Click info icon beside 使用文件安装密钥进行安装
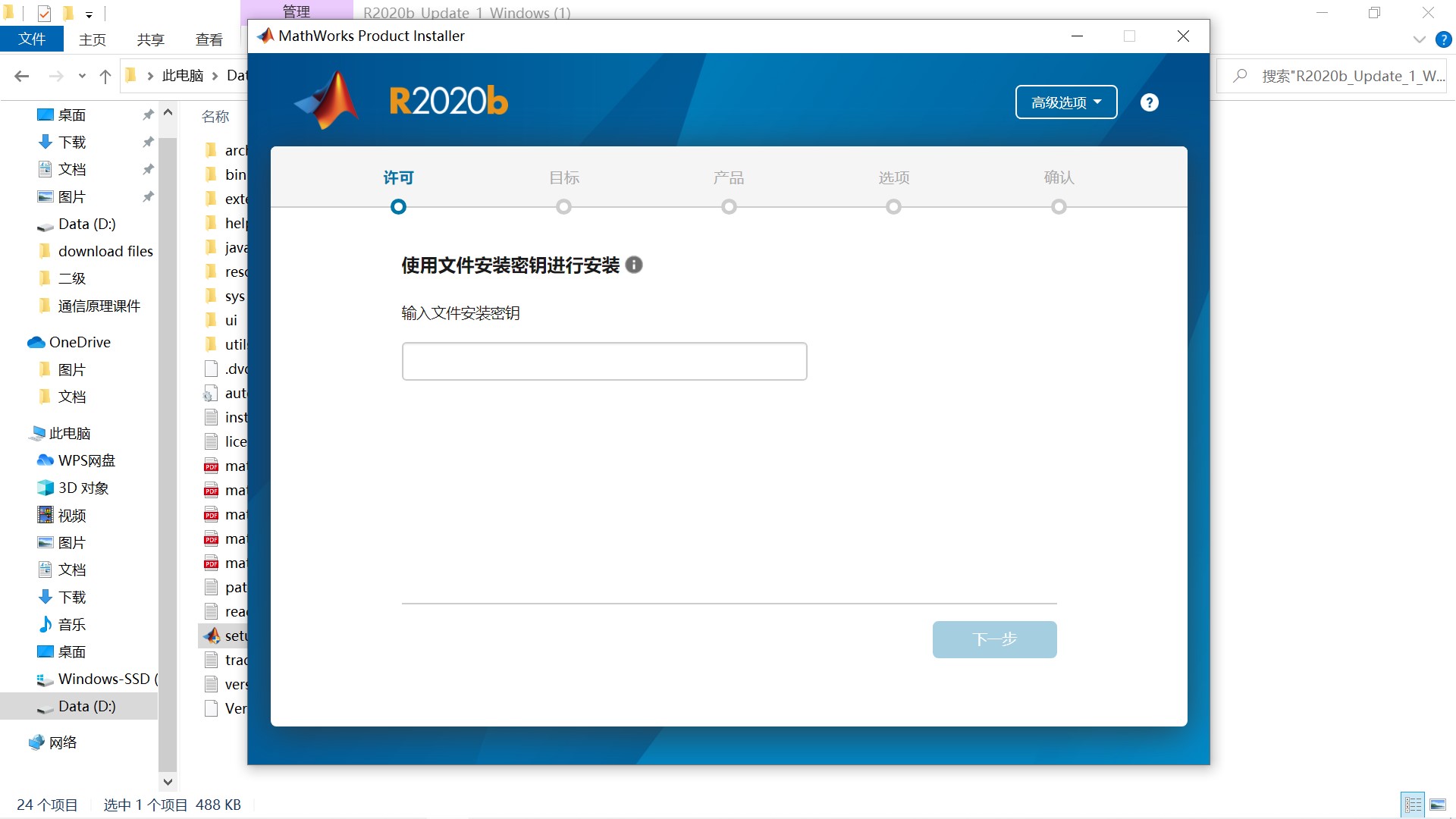Screen dimensions: 1456x819 (634, 265)
